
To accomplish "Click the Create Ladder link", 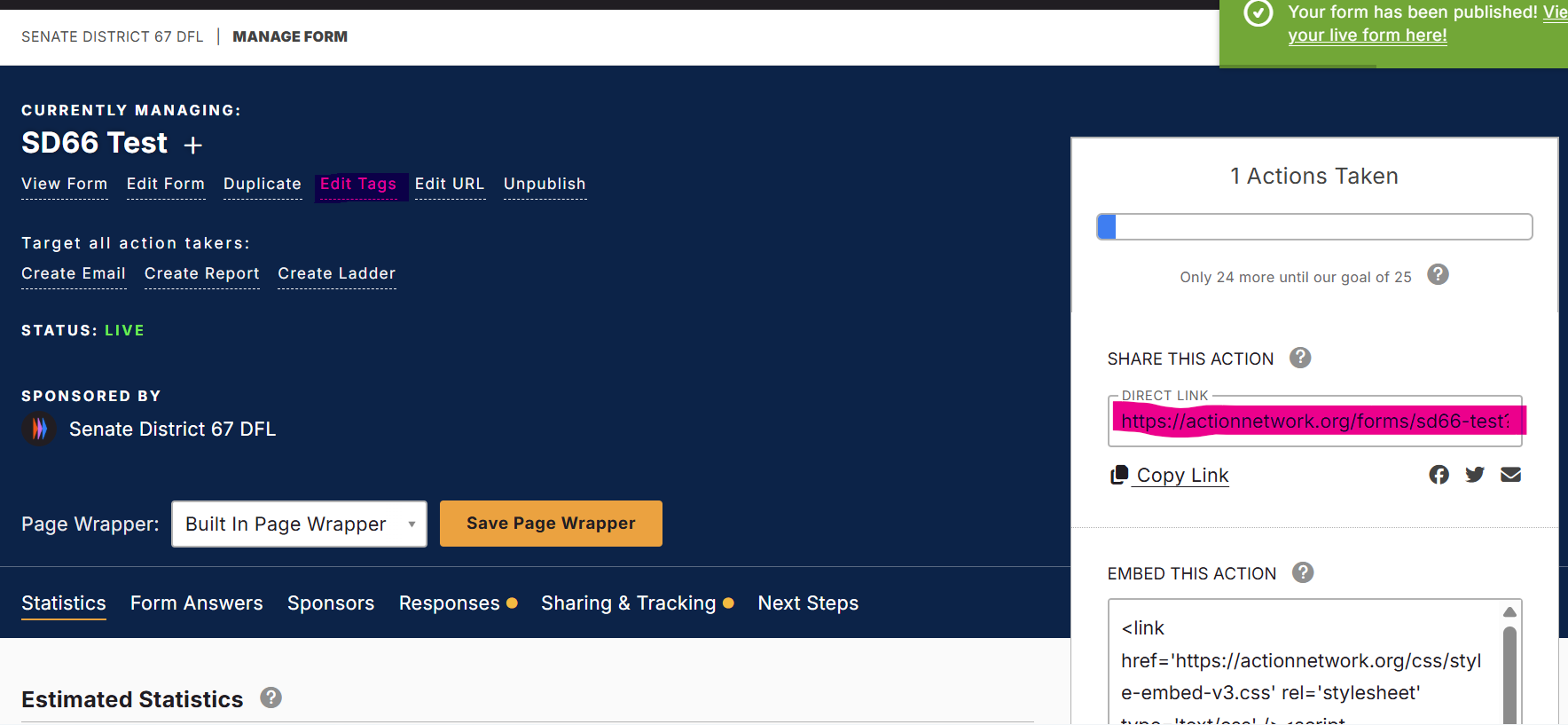I will 337,274.
